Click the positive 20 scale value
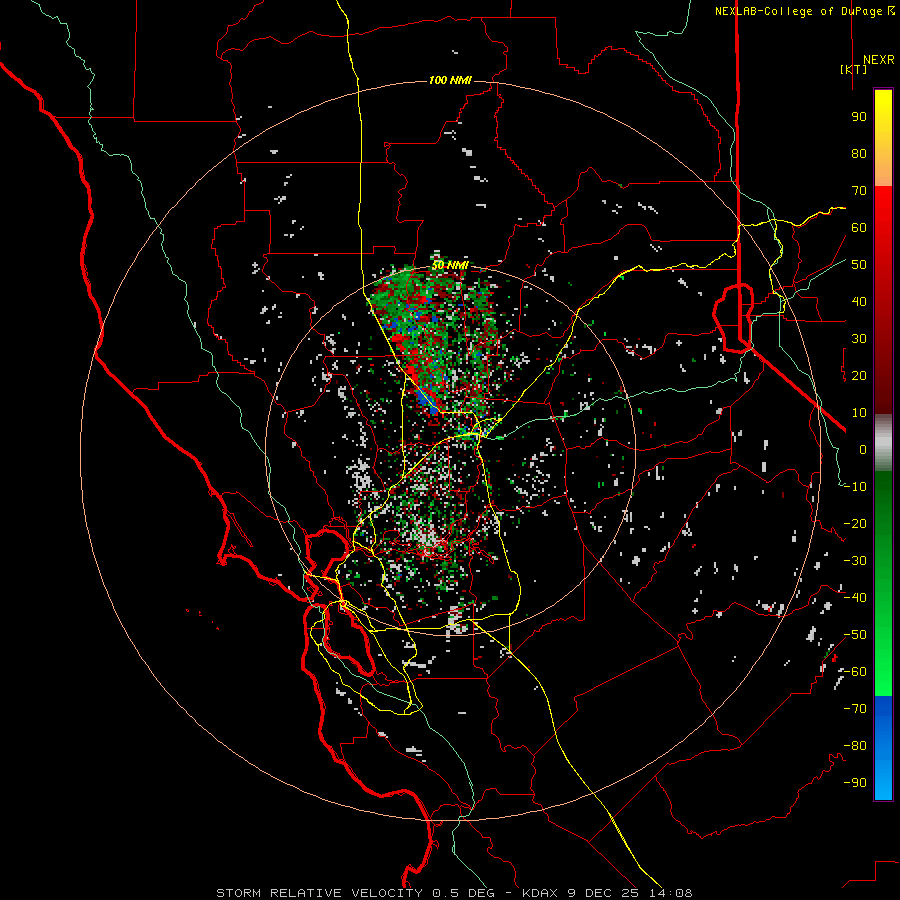This screenshot has width=900, height=900. click(859, 376)
